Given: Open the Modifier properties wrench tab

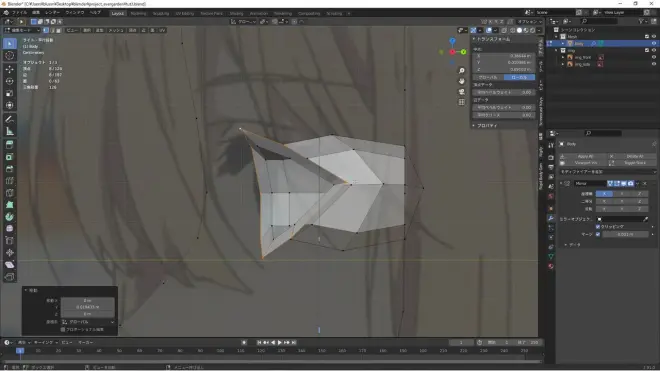Looking at the screenshot, I should pyautogui.click(x=551, y=218).
